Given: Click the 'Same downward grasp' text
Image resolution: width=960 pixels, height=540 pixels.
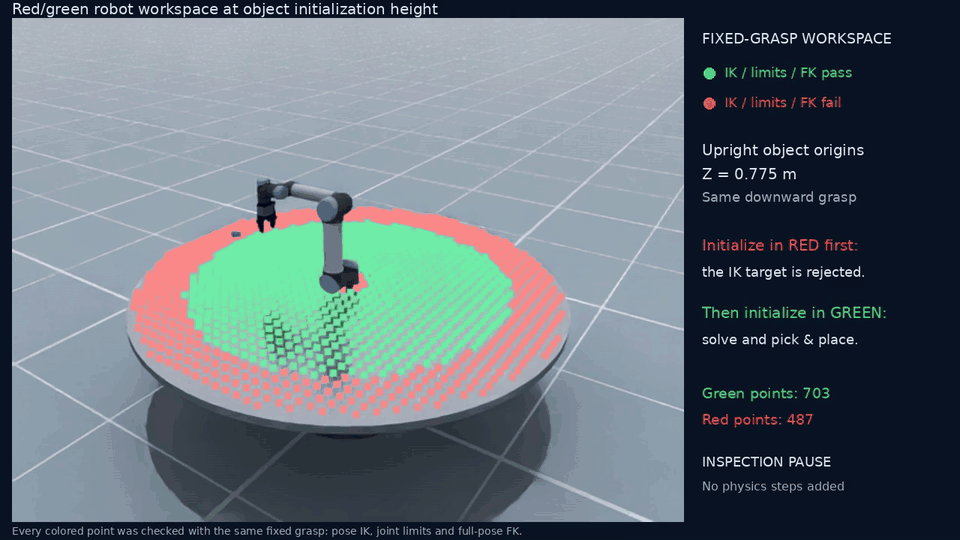Looking at the screenshot, I should 779,198.
